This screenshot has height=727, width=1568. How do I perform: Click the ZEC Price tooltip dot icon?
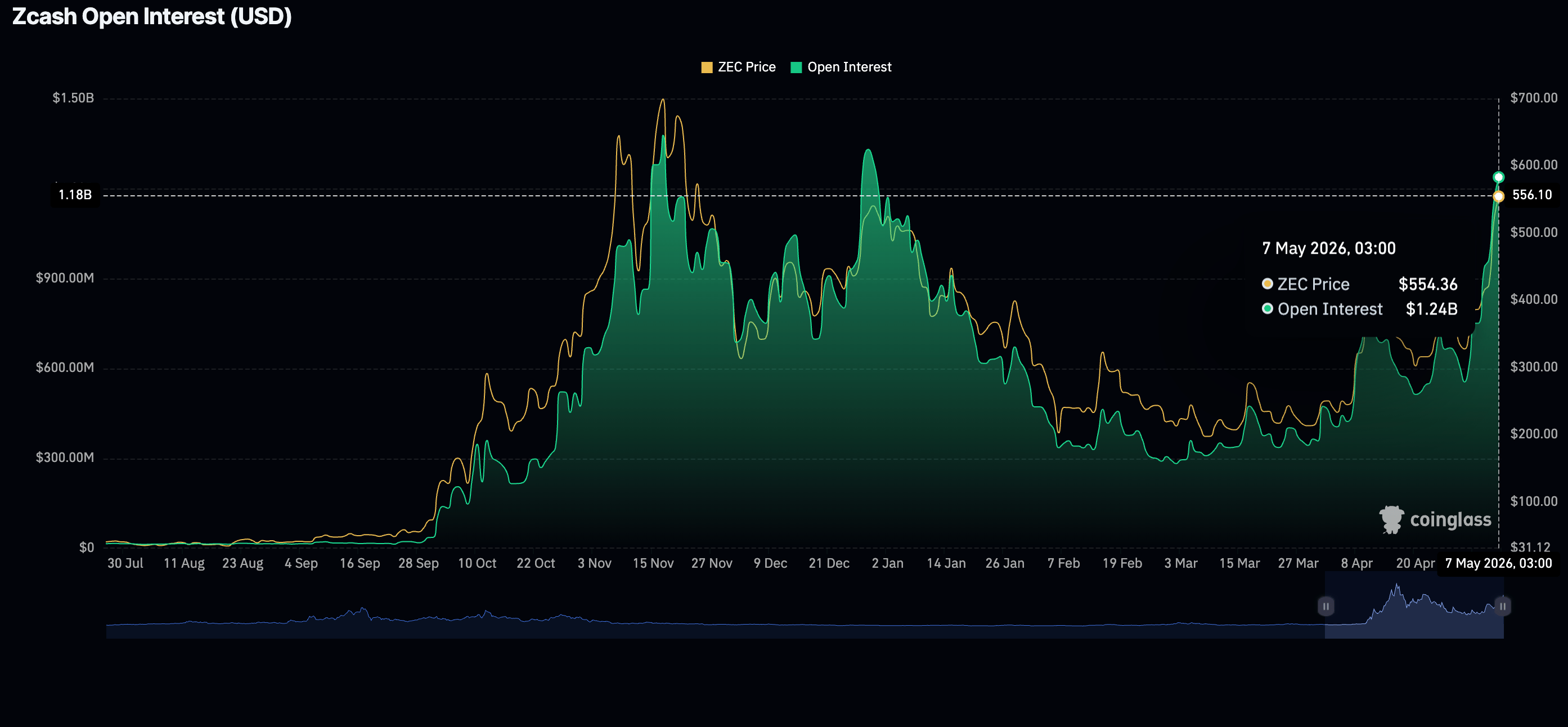click(x=1268, y=284)
